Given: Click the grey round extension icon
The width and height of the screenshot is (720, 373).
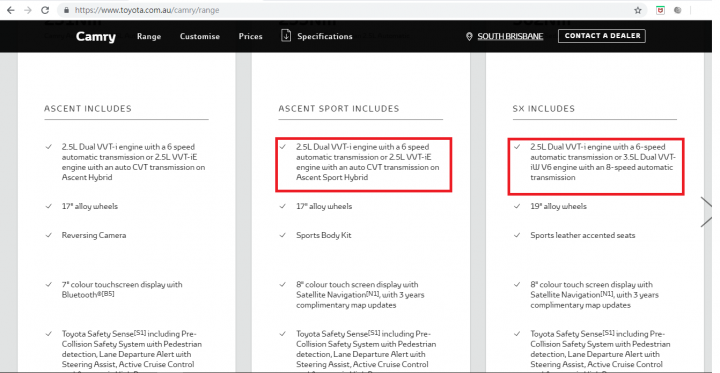Looking at the screenshot, I should [x=677, y=10].
